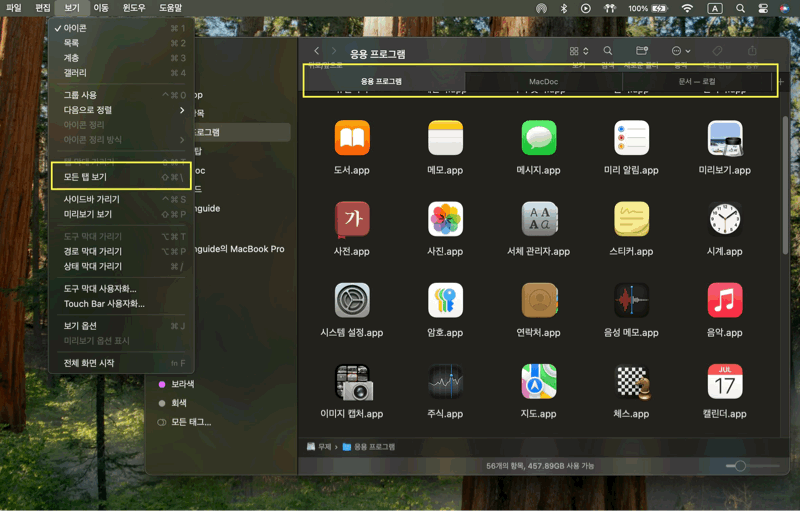
Task: Open the view mode dropdown in toolbar
Action: pos(579,50)
